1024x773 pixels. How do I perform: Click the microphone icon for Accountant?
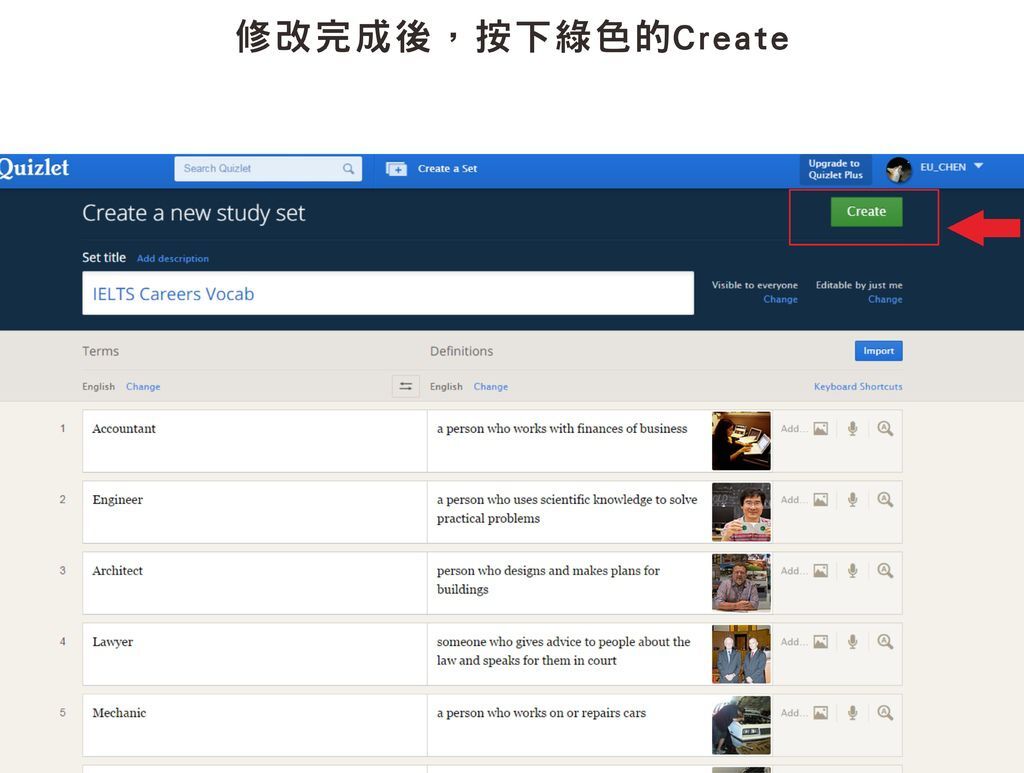[x=852, y=429]
